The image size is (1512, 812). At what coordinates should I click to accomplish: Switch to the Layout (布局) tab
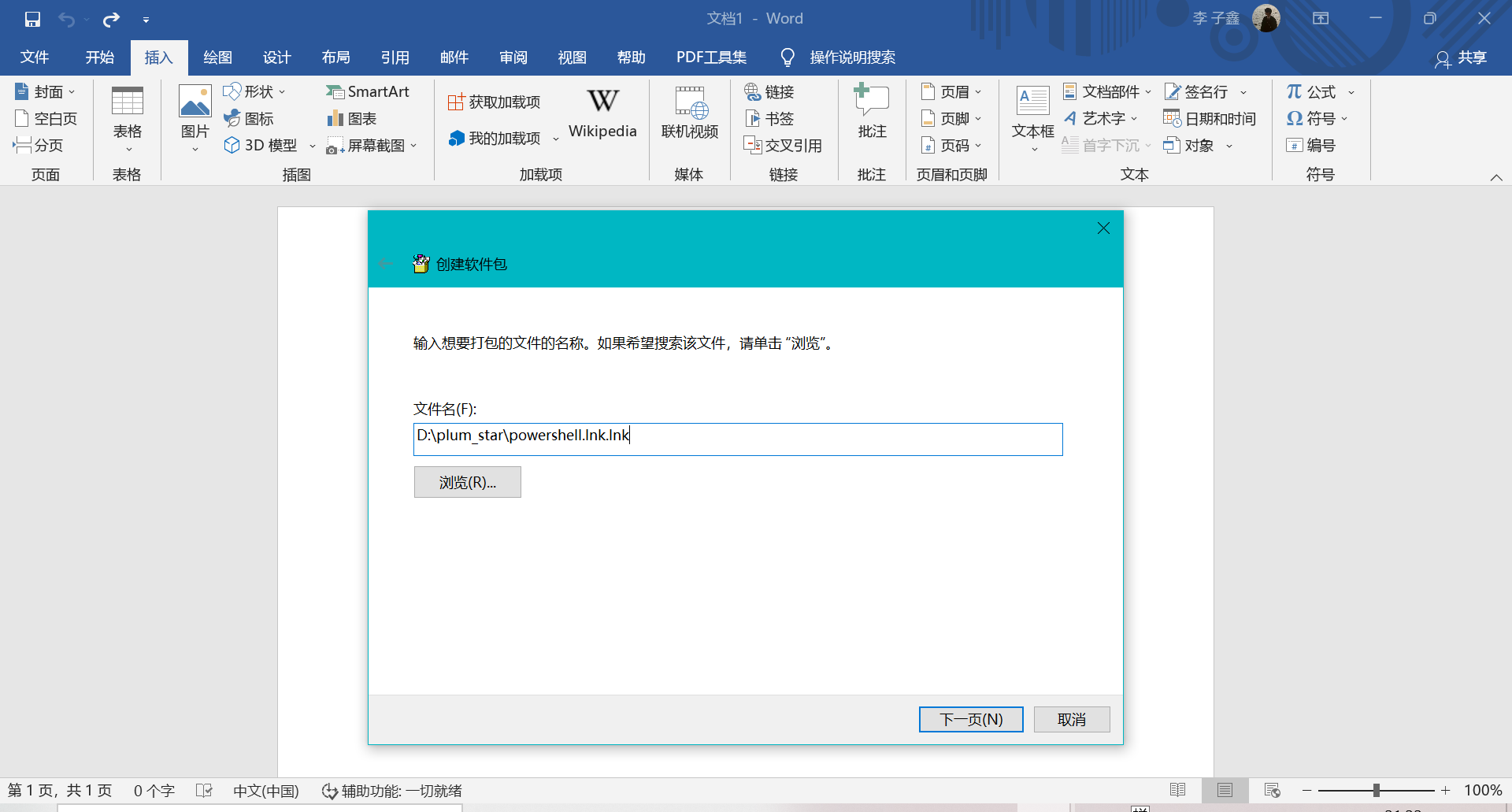click(x=335, y=57)
